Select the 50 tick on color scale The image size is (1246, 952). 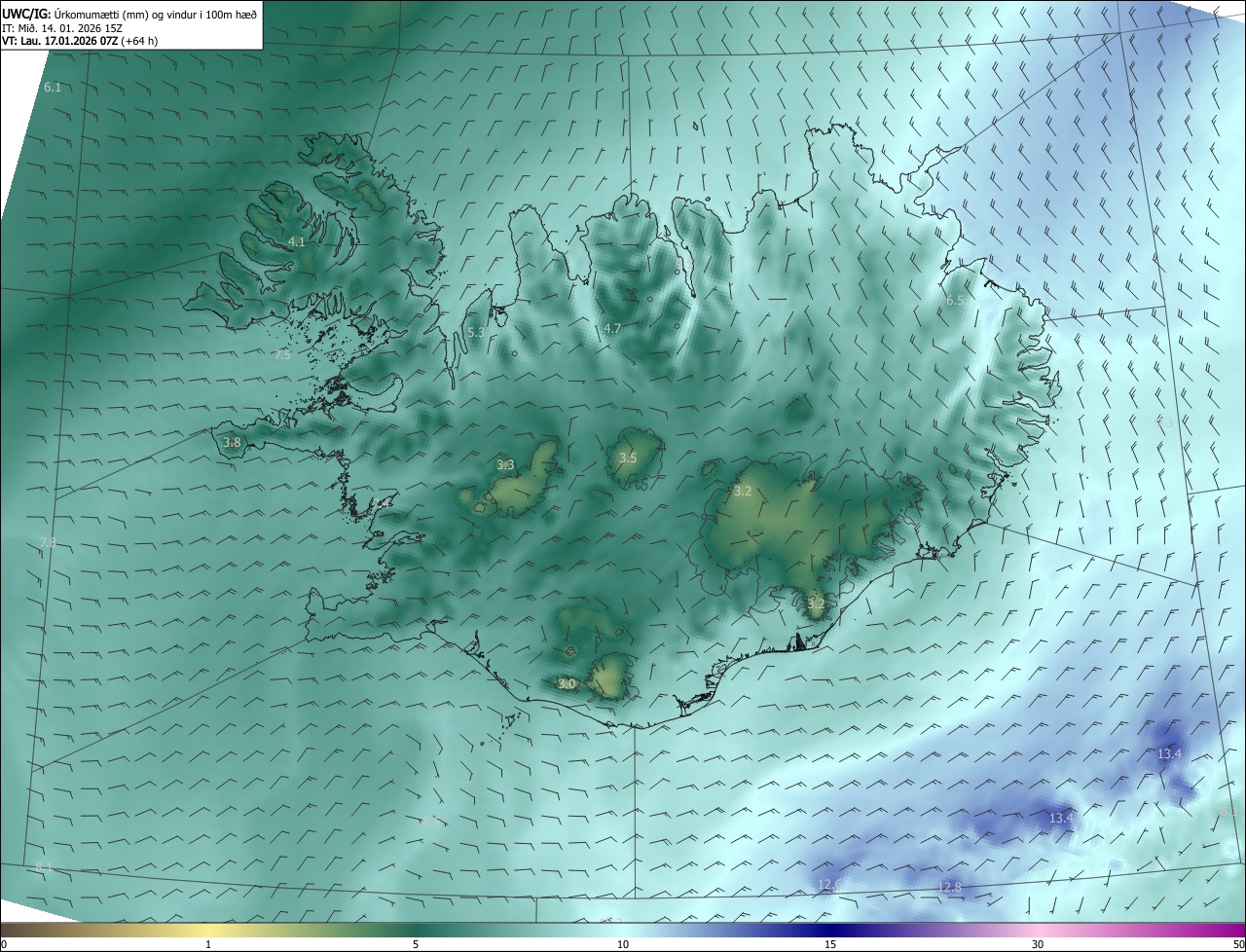coord(1238,944)
